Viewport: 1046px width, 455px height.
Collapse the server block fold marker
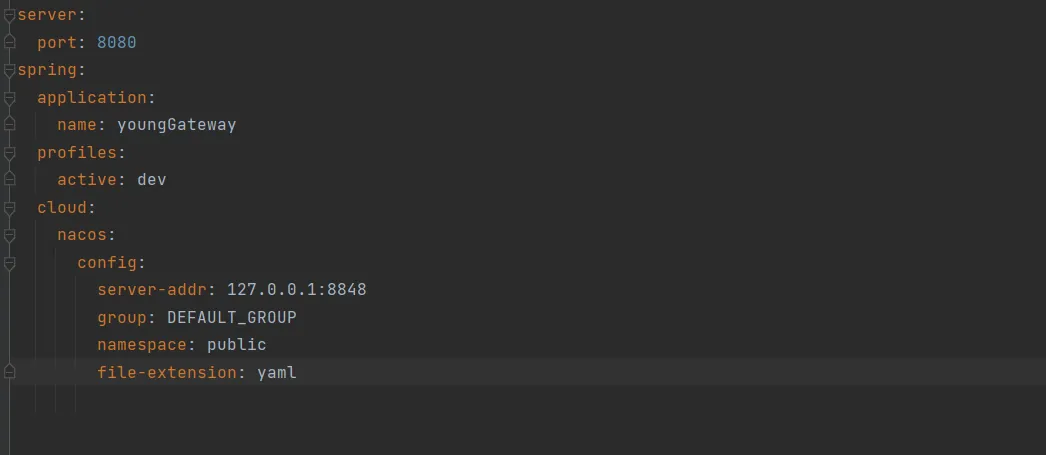[9, 15]
